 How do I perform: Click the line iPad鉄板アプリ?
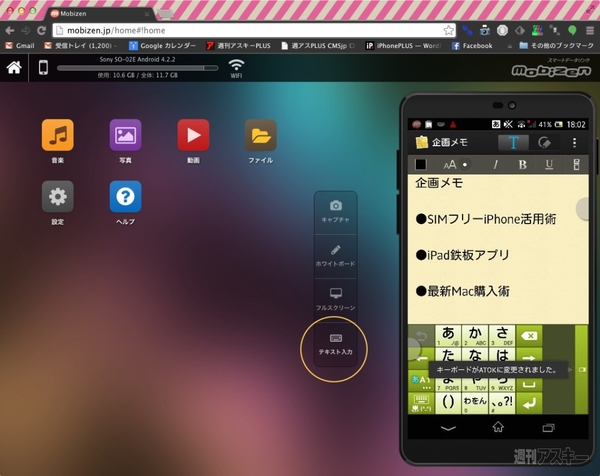pyautogui.click(x=463, y=255)
